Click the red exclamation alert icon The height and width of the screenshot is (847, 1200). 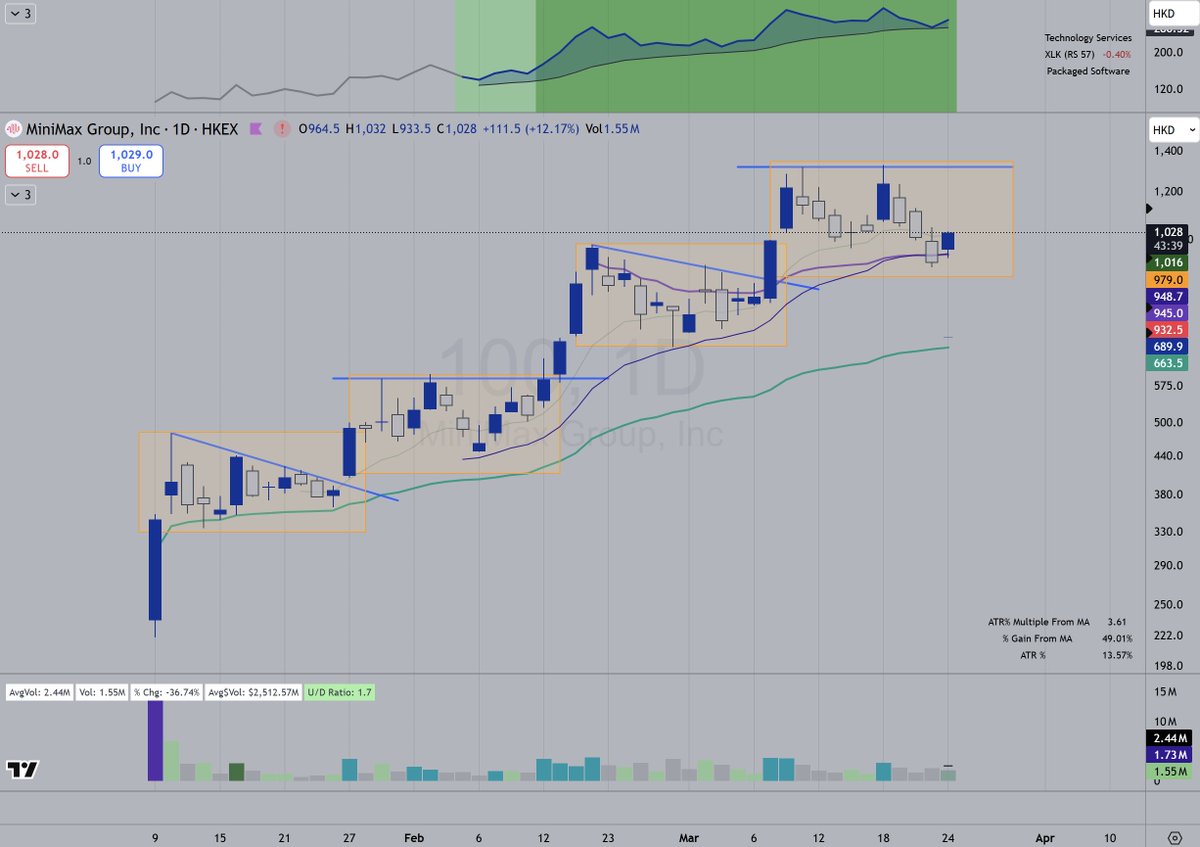(283, 129)
